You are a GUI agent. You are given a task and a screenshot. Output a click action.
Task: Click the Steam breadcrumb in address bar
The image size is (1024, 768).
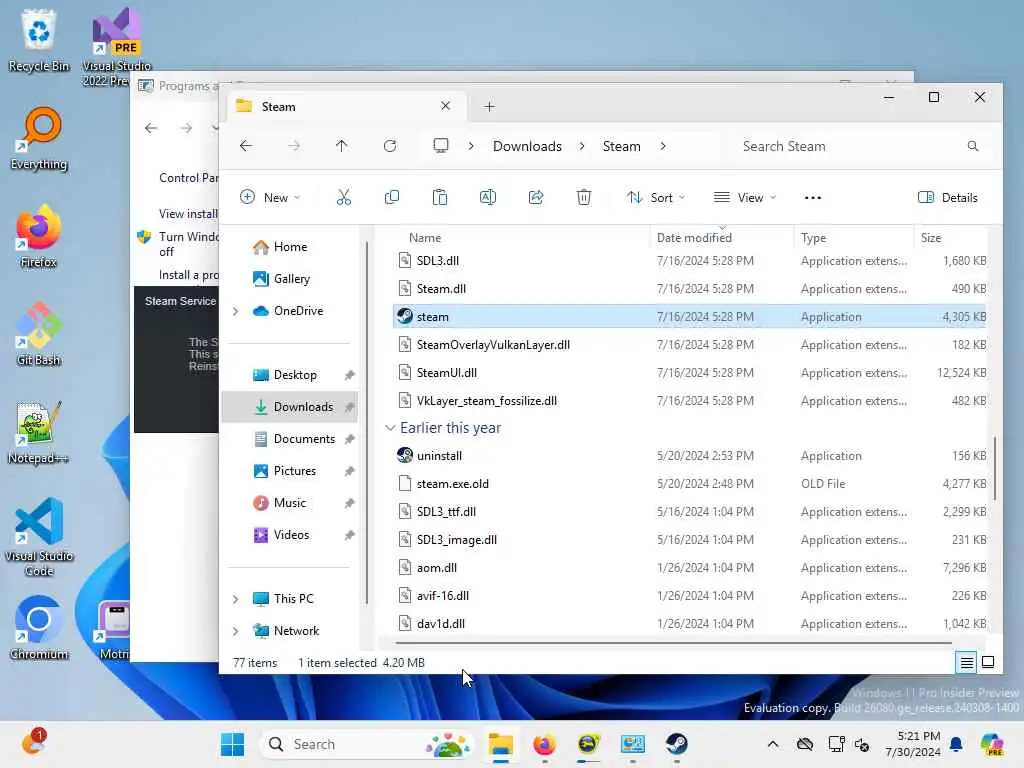click(621, 146)
